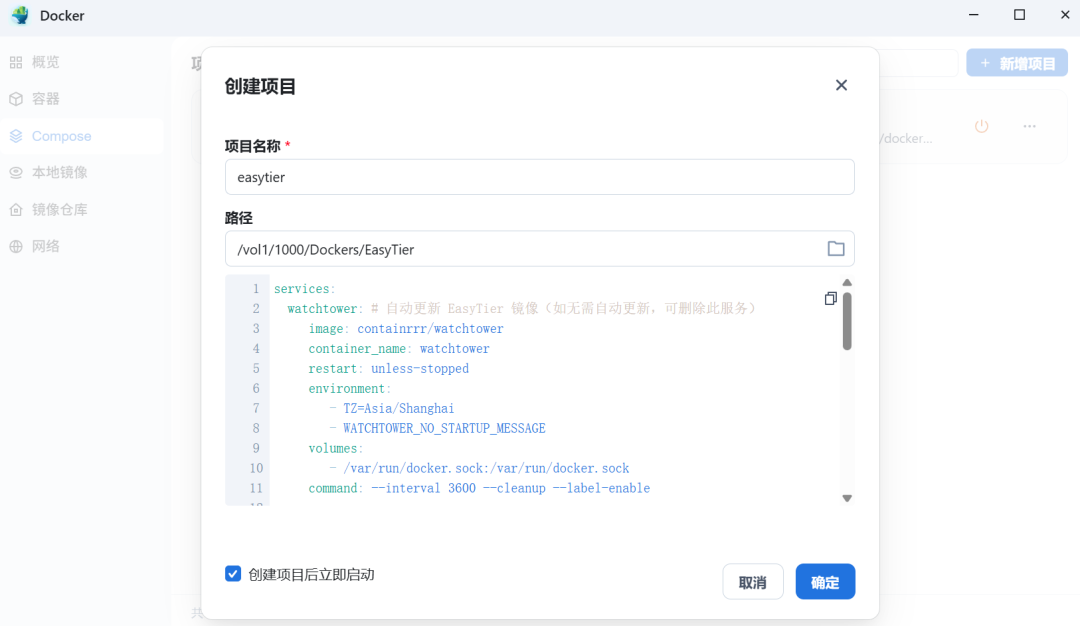Close the 创建项目 dialog
The image size is (1080, 626).
tap(841, 85)
